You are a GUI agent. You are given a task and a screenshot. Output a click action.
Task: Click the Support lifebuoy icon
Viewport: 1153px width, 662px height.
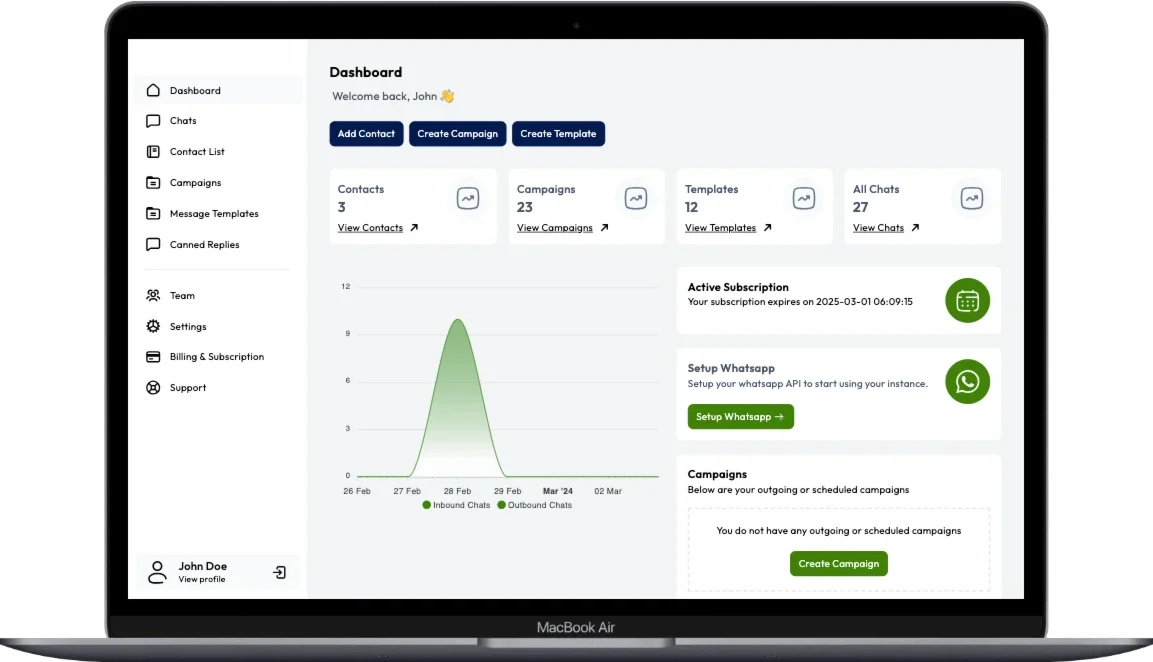[x=153, y=388]
